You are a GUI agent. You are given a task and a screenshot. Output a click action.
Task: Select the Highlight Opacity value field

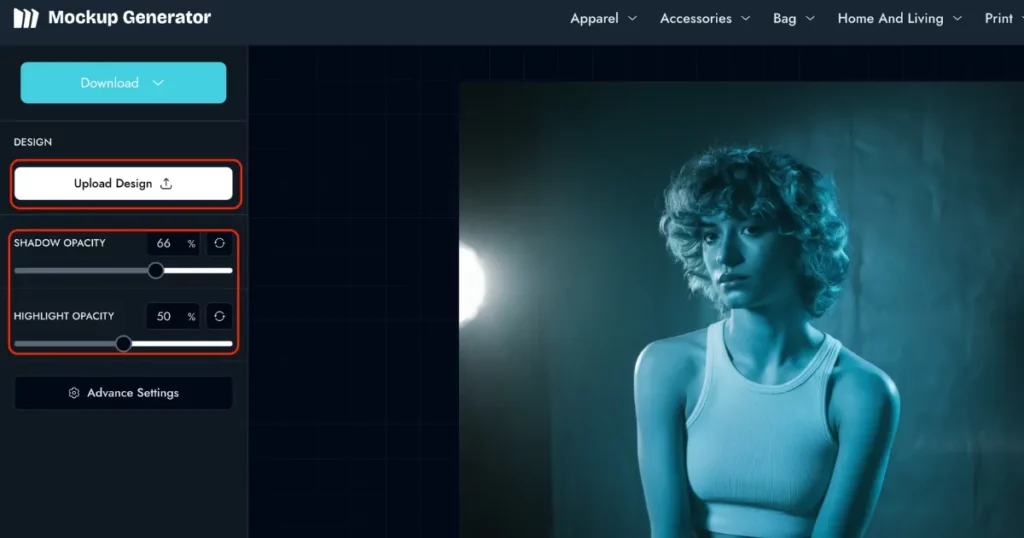[x=164, y=316]
